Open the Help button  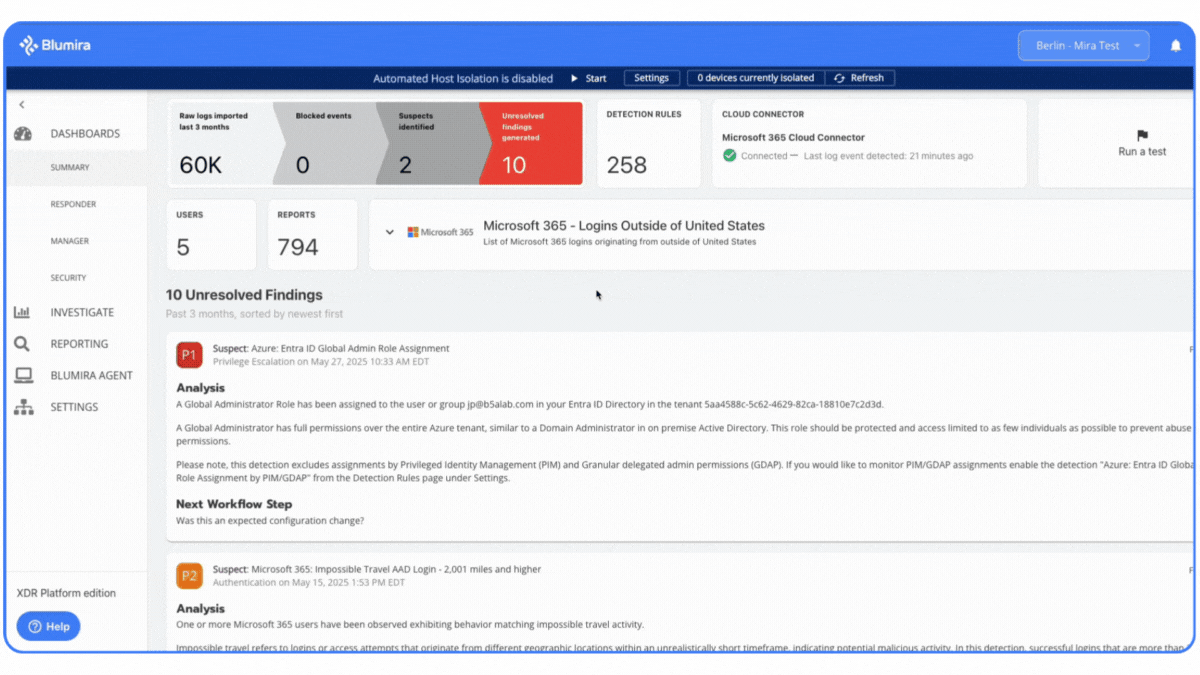tap(48, 626)
